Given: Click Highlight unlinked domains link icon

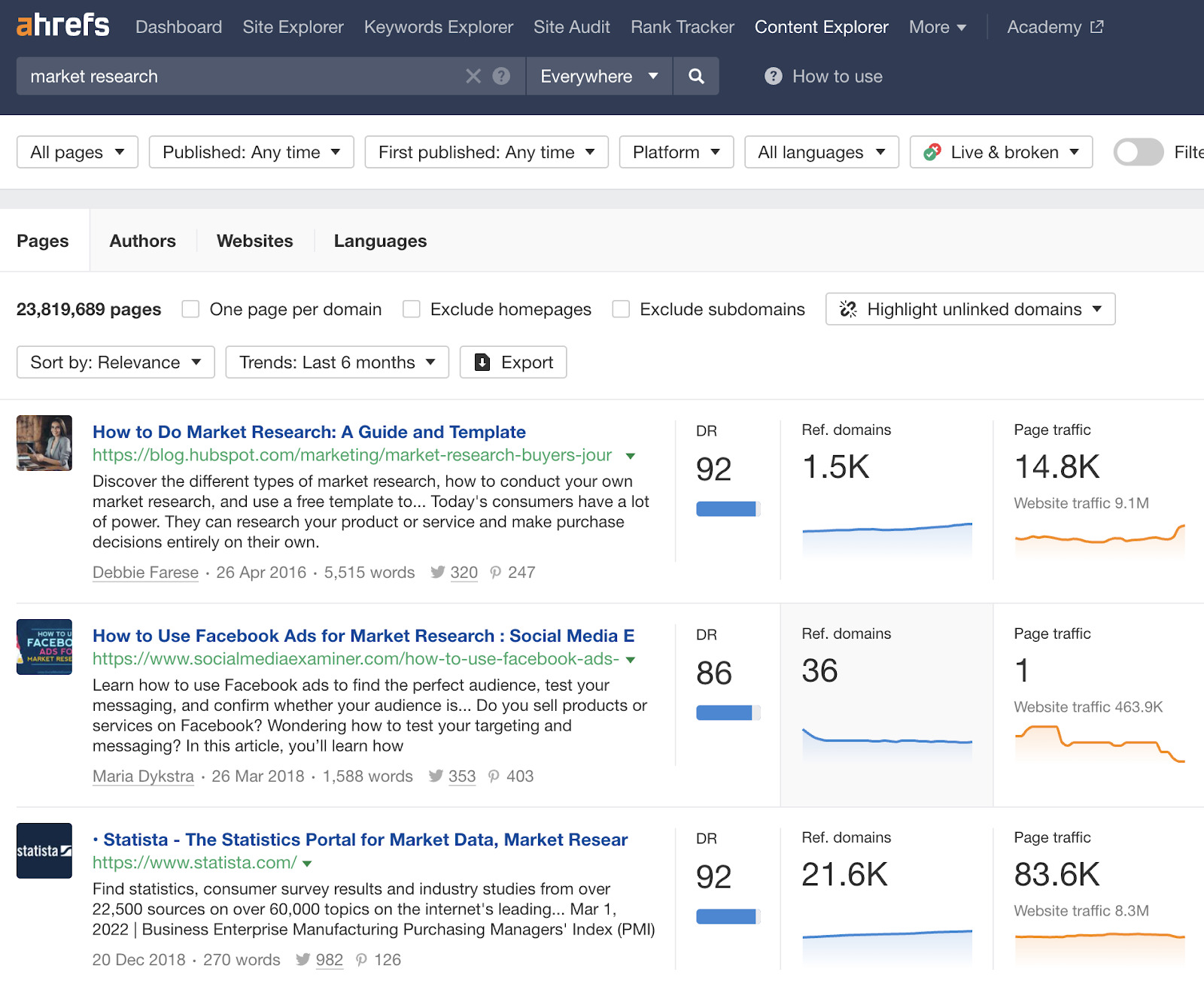Looking at the screenshot, I should [848, 309].
